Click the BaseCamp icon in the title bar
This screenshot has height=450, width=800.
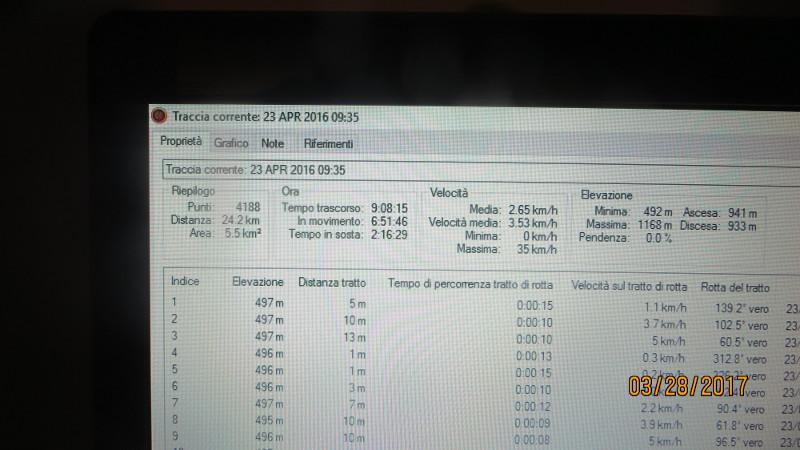(x=157, y=116)
